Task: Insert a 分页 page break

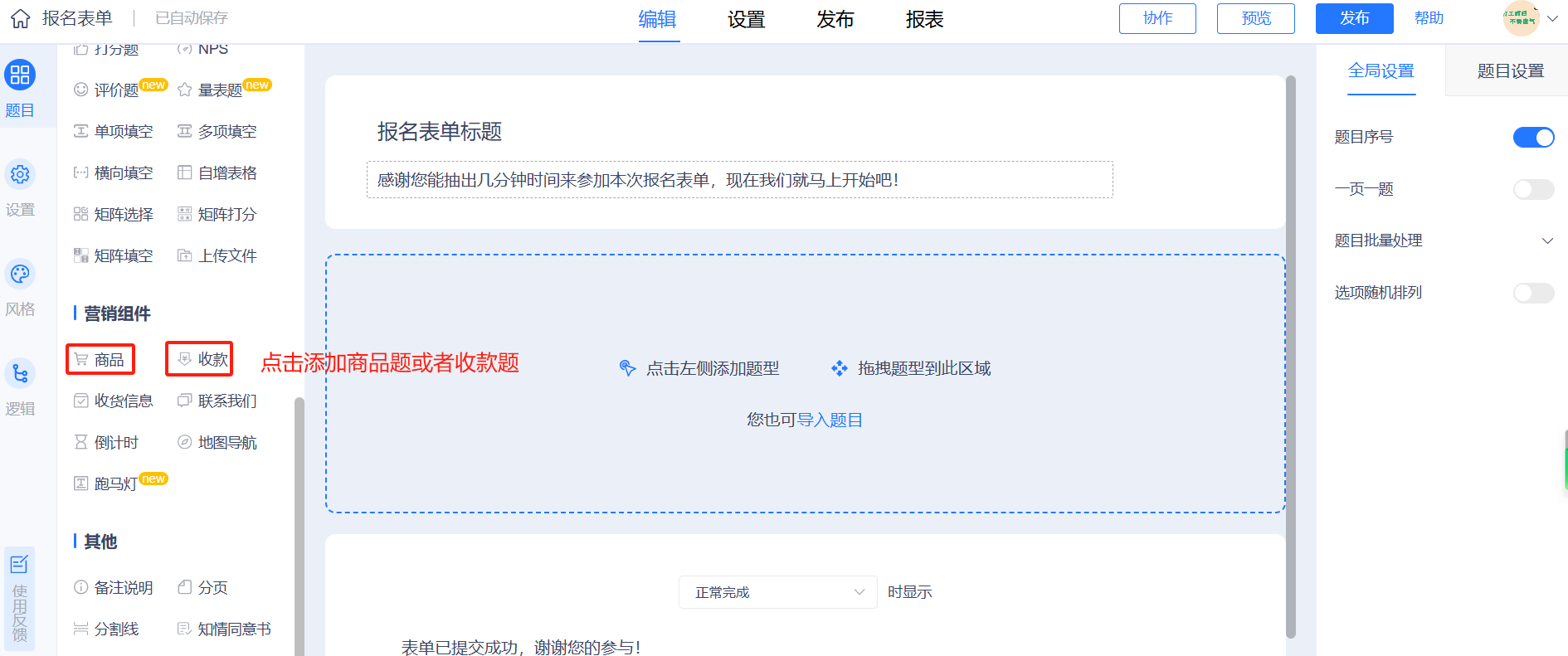Action: click(202, 587)
